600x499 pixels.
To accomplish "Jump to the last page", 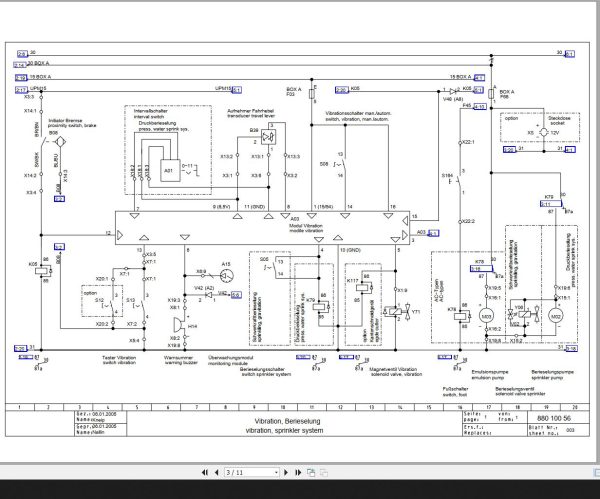I will [x=298, y=473].
